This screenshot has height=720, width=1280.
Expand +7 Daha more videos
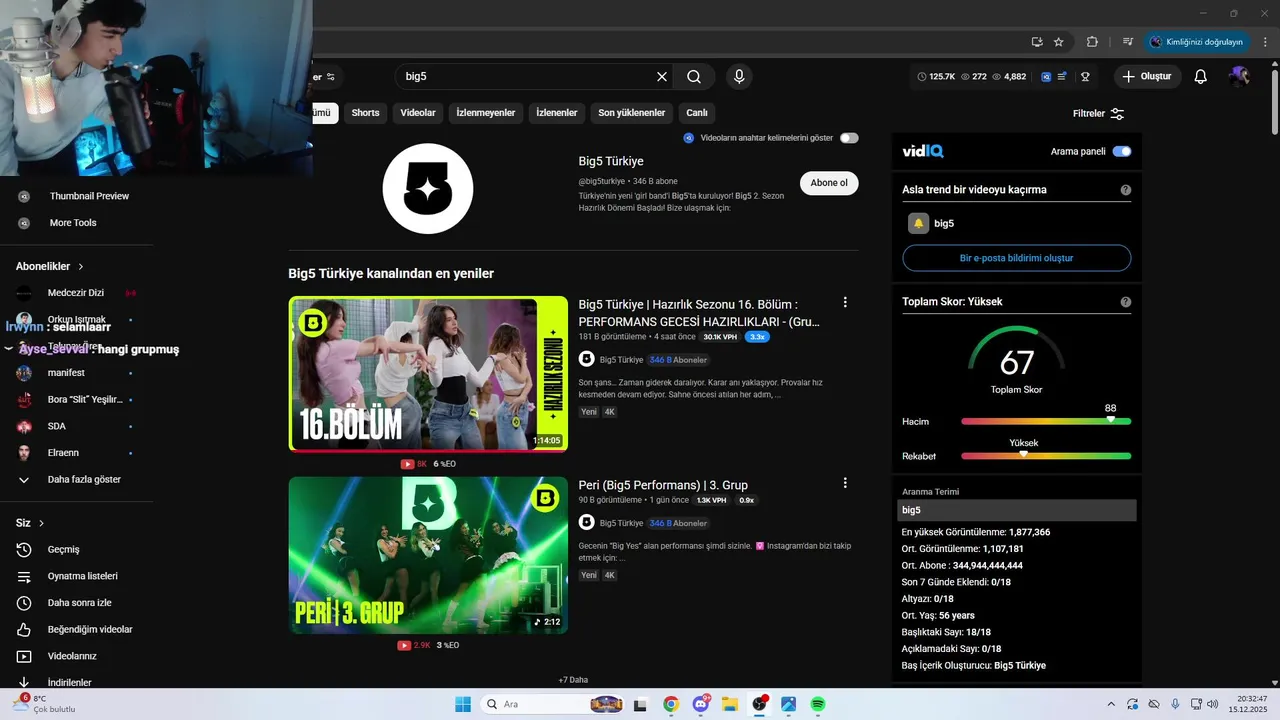click(x=573, y=680)
